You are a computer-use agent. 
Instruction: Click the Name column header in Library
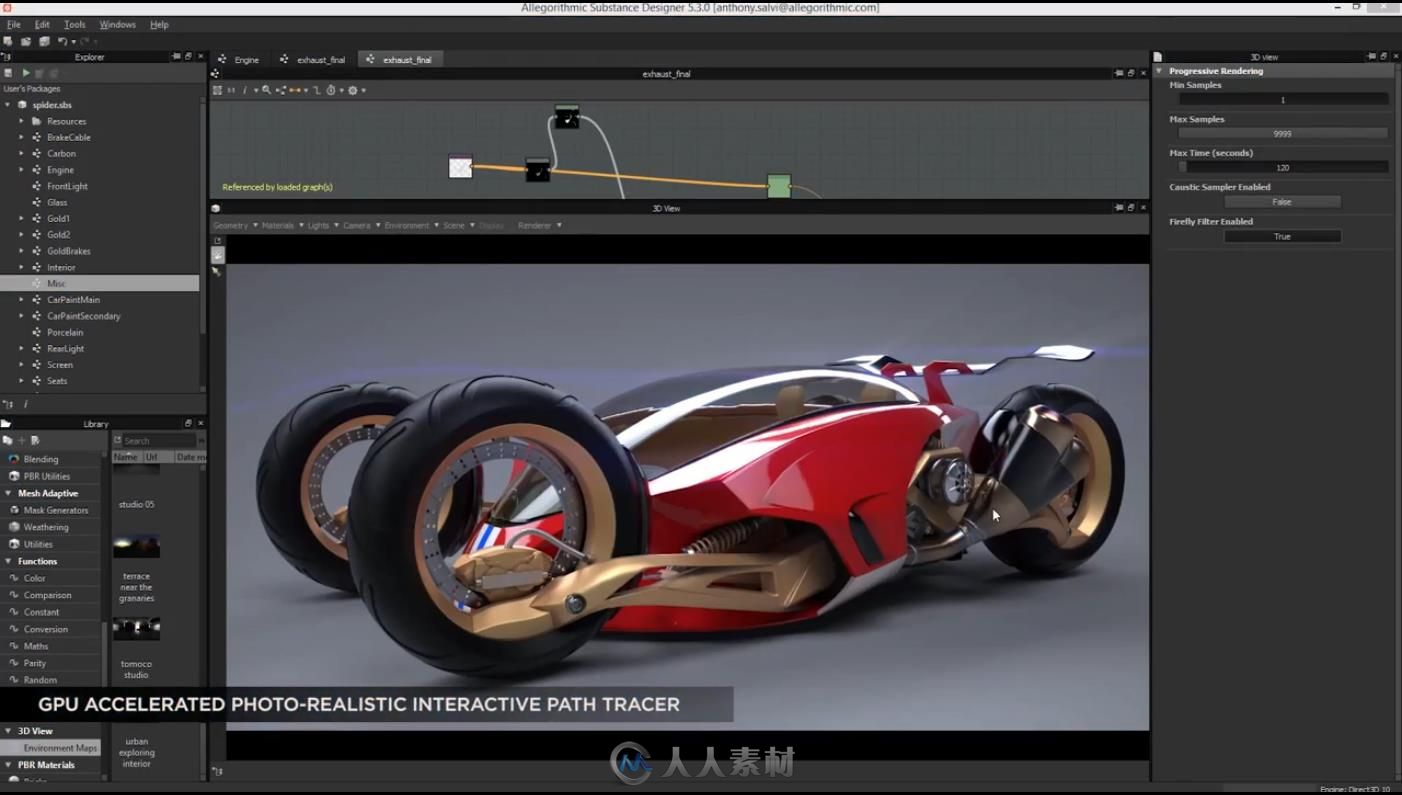pos(126,457)
